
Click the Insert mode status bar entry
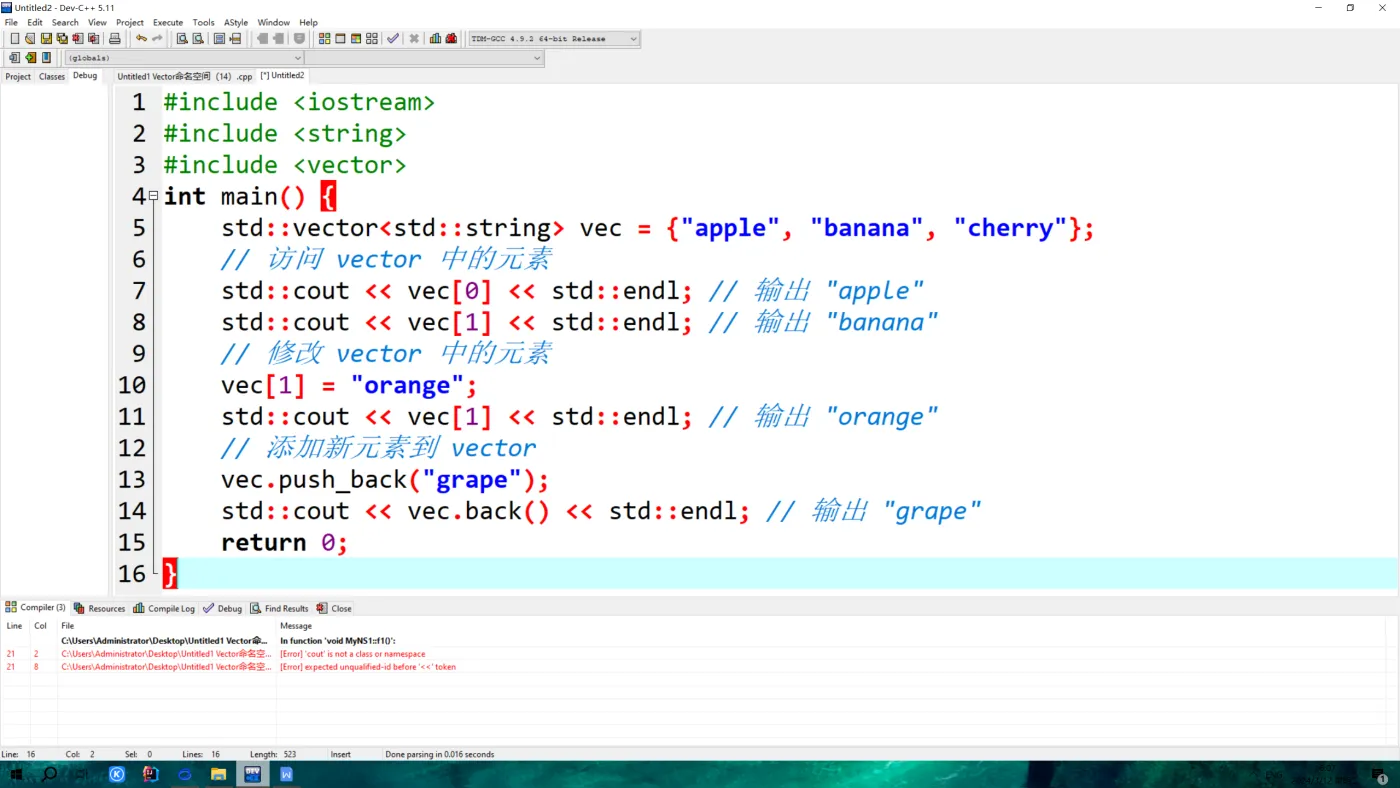(x=340, y=754)
